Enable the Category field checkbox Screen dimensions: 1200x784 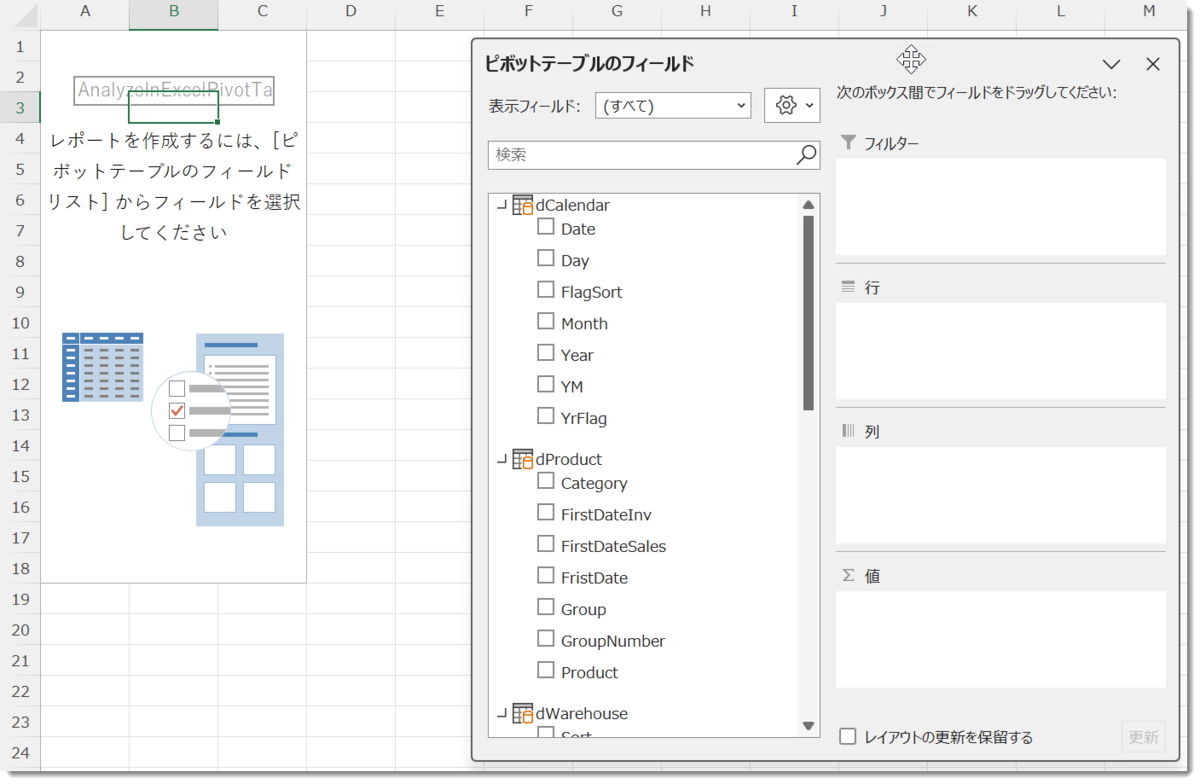pos(545,482)
